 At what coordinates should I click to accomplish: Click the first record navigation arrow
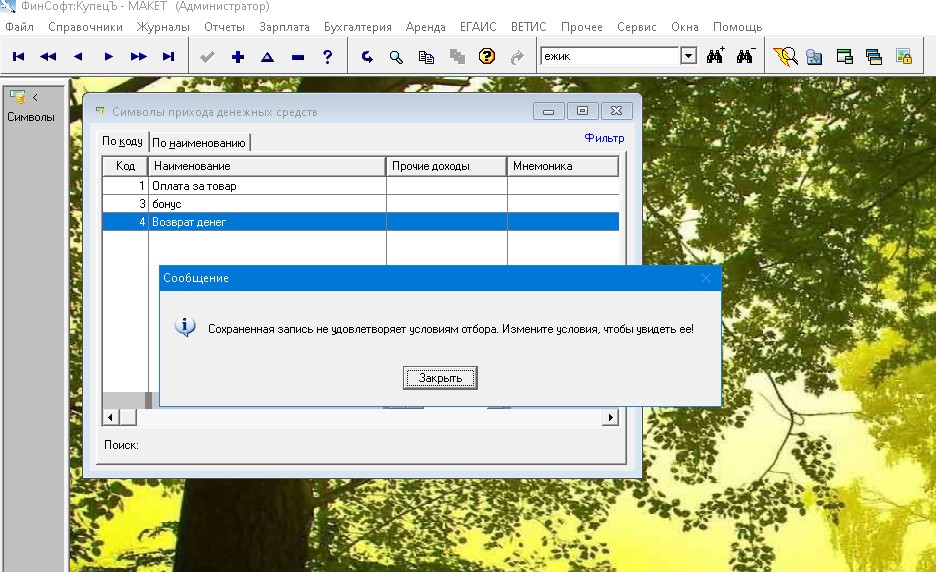point(18,57)
